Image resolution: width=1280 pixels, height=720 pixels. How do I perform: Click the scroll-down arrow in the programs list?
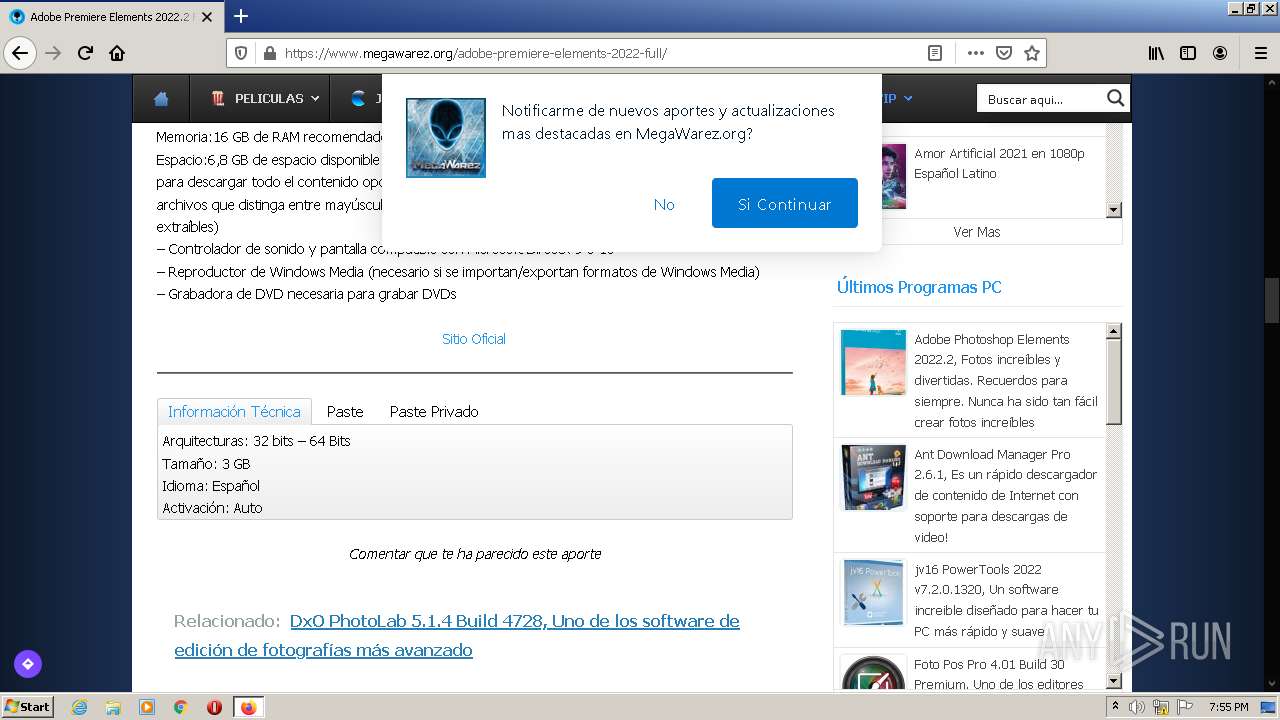(x=1114, y=681)
